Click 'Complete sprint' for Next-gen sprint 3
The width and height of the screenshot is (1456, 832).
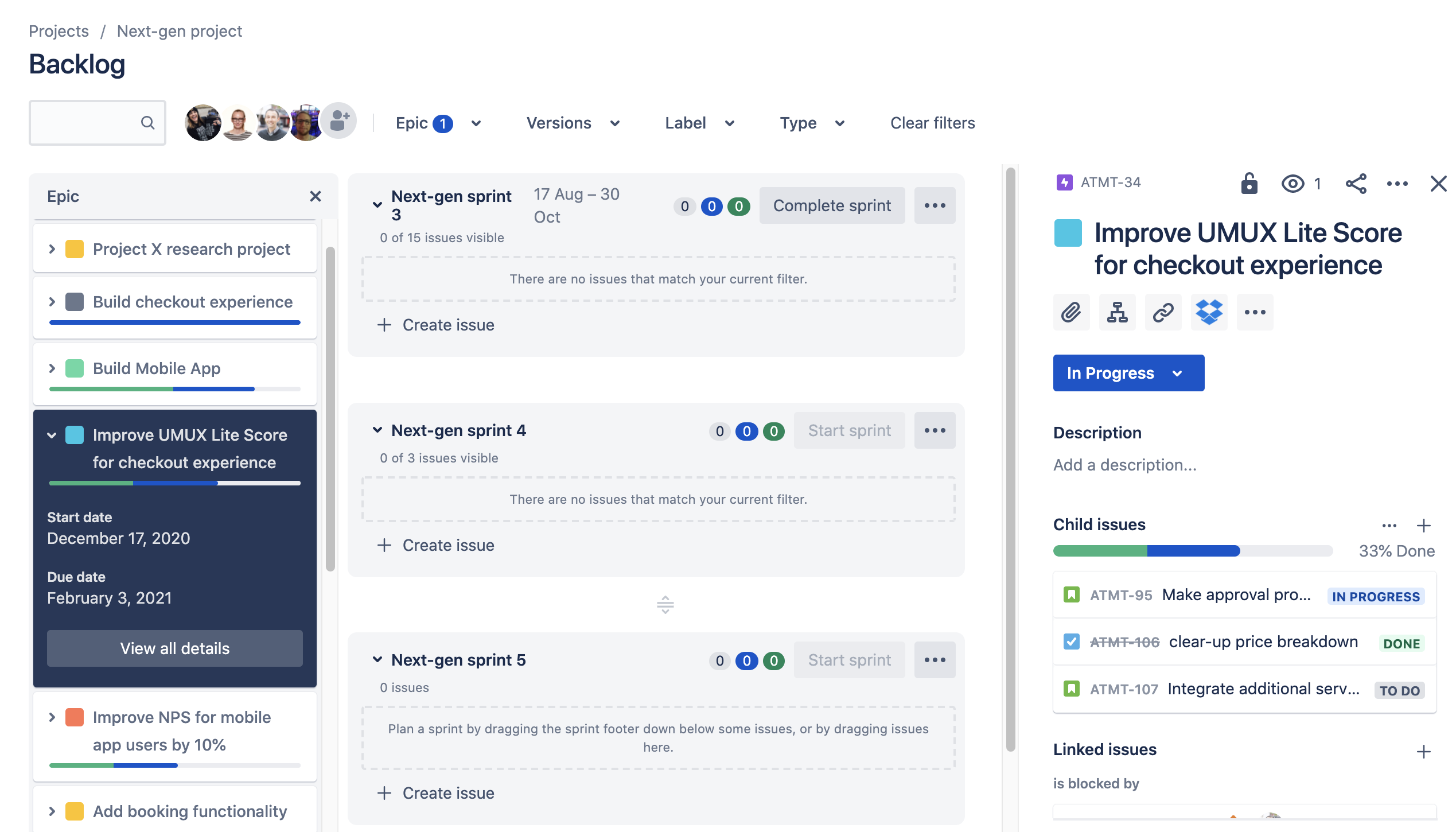click(832, 205)
